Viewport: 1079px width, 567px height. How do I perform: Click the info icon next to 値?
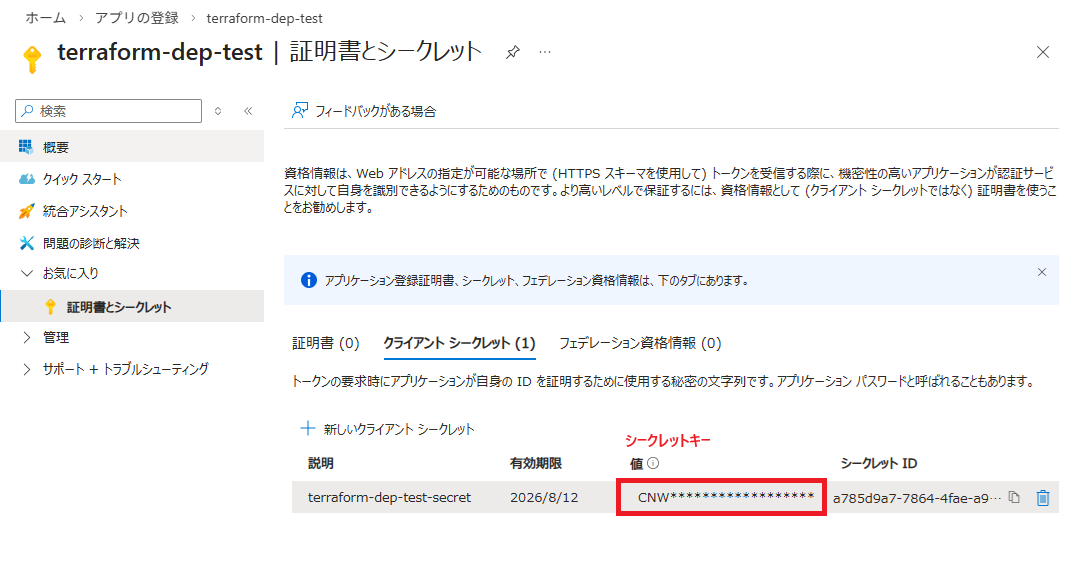point(653,463)
